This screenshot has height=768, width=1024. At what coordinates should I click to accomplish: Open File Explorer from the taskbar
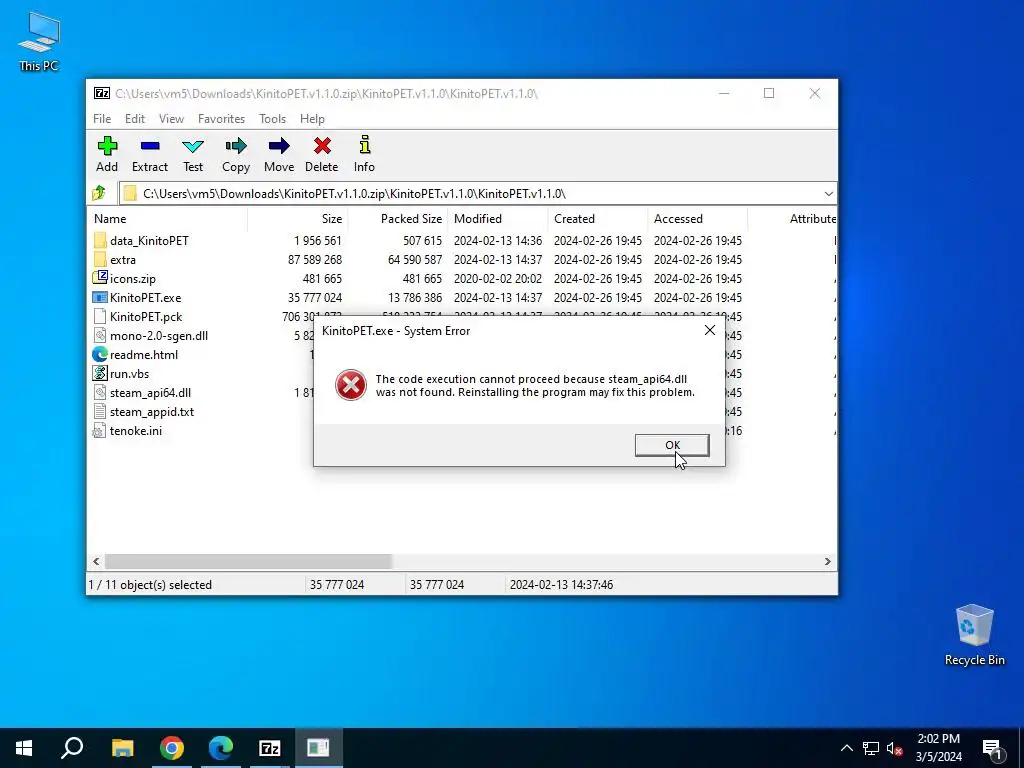(122, 748)
